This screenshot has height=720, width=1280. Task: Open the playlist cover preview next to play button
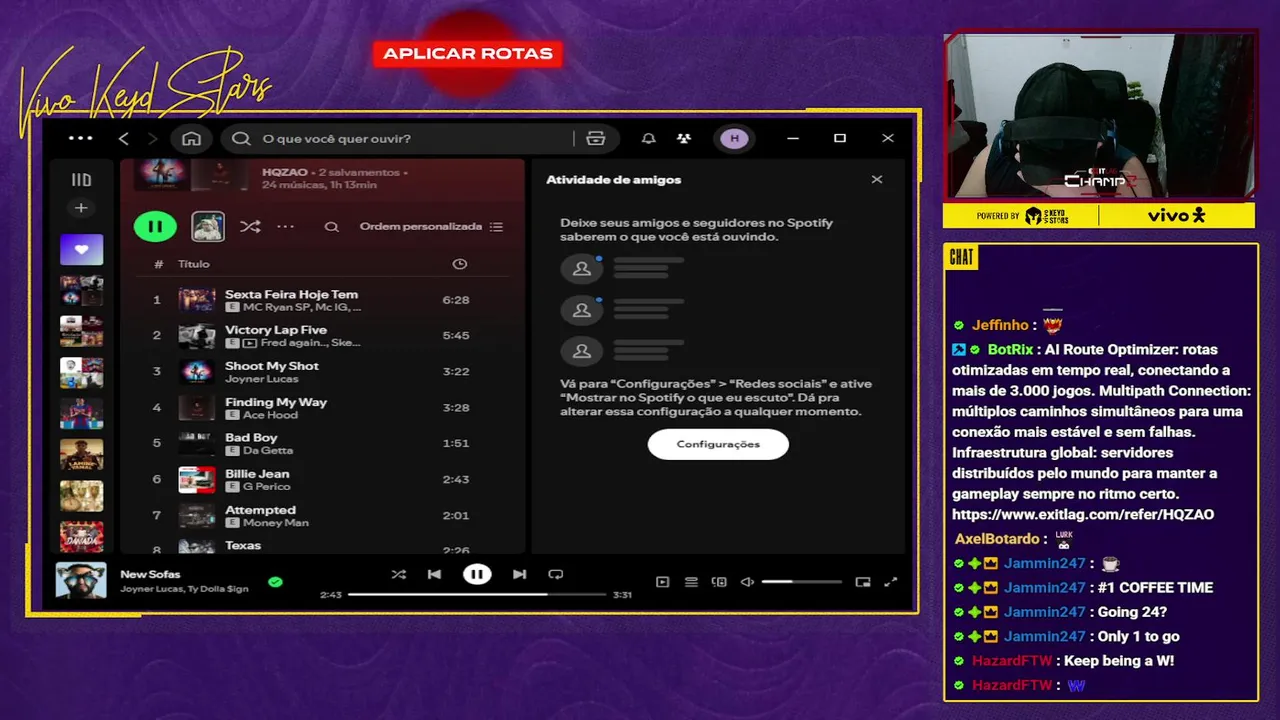click(208, 226)
